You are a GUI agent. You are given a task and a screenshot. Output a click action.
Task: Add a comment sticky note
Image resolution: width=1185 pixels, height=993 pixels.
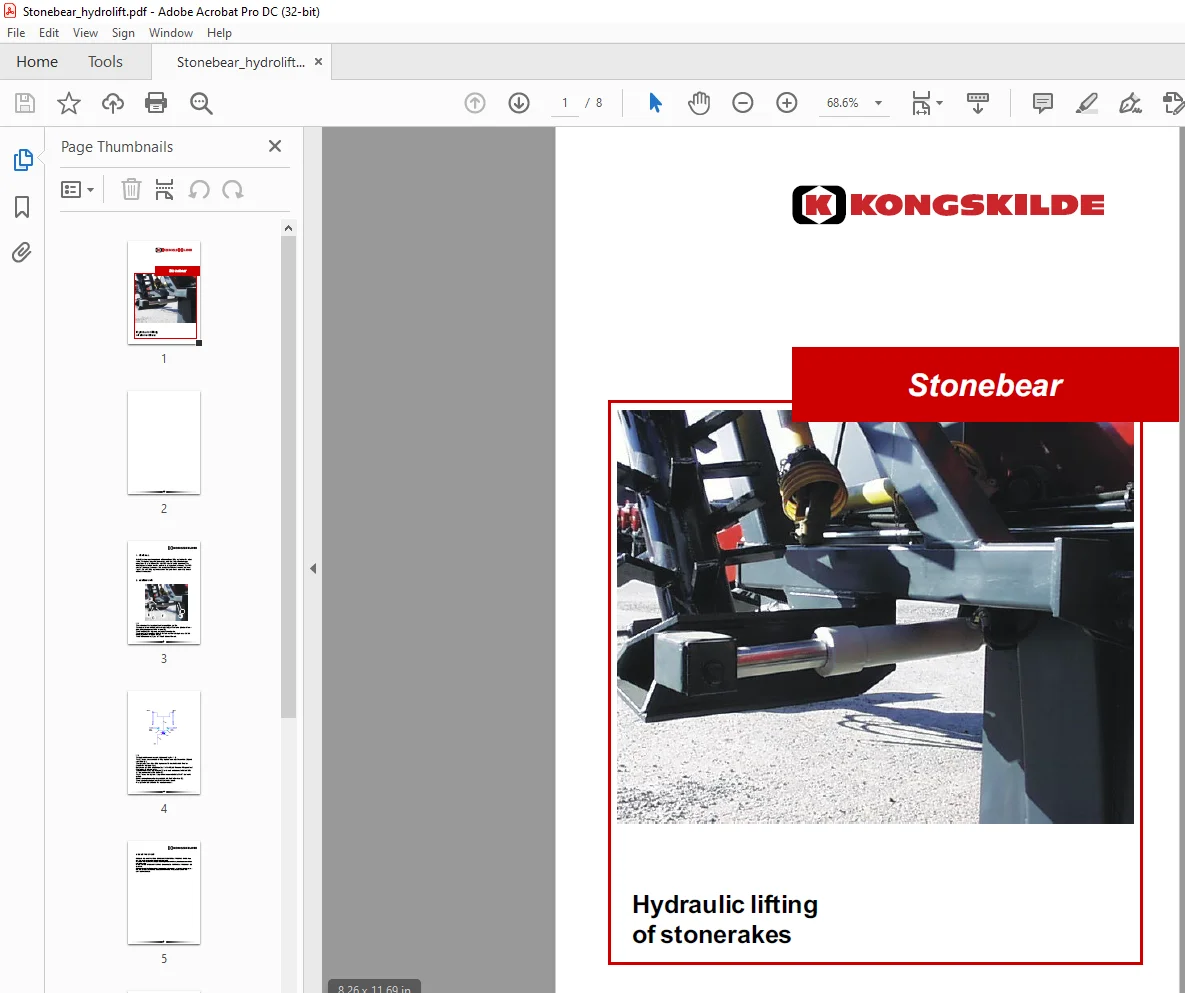[x=1043, y=103]
